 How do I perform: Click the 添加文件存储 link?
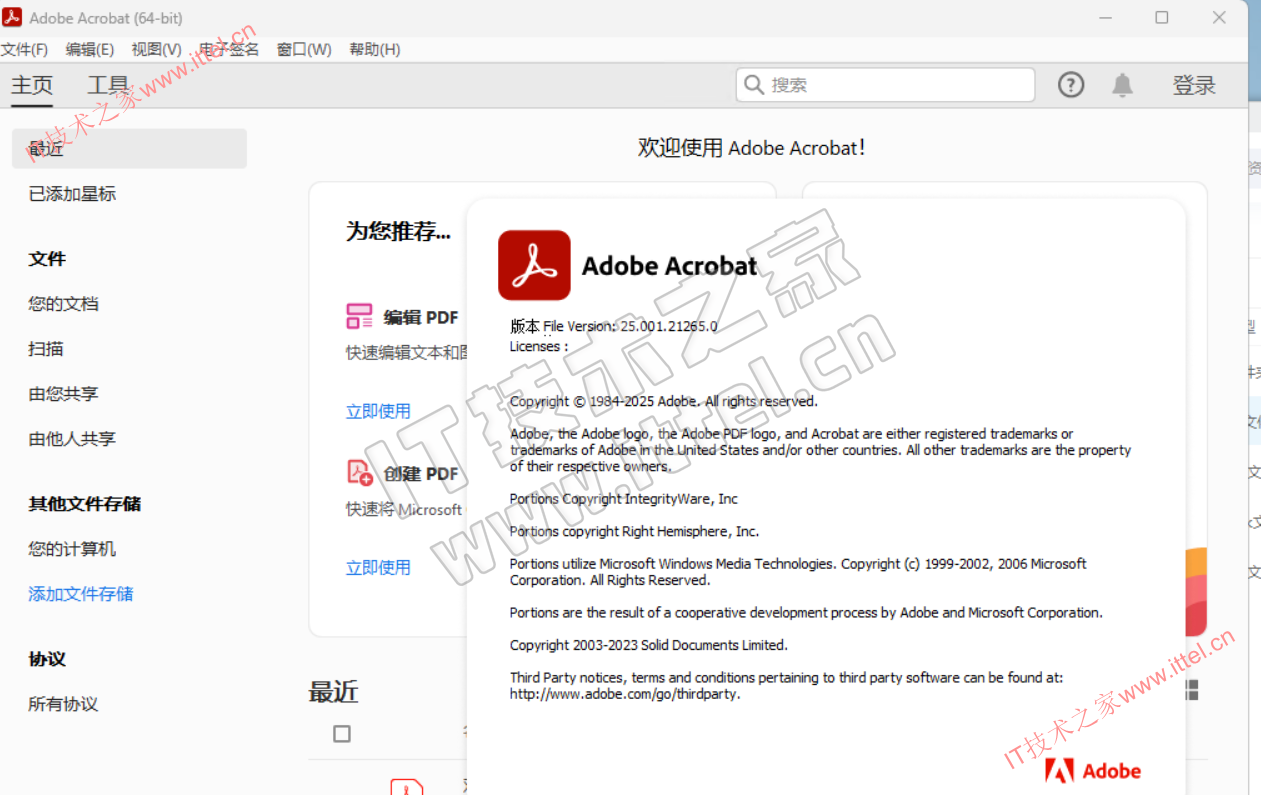(x=81, y=594)
